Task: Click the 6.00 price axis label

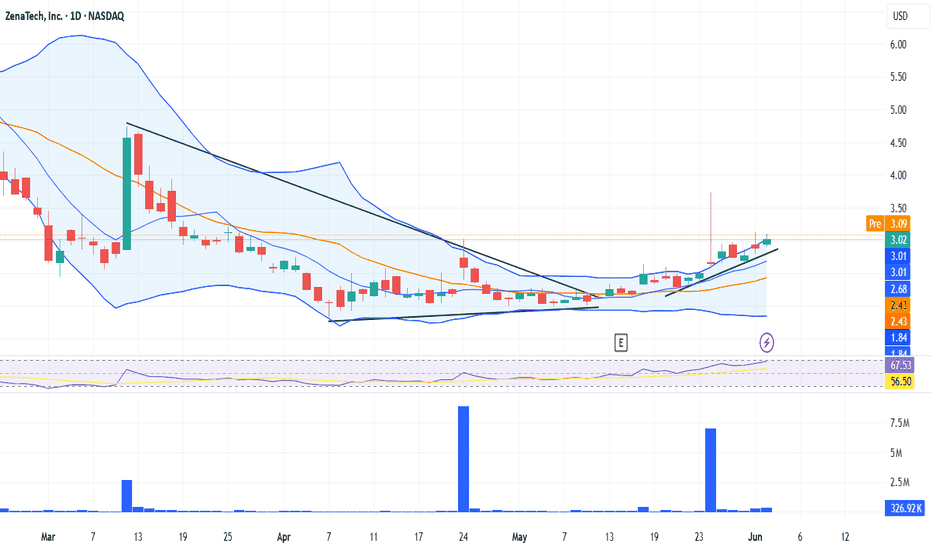Action: [898, 45]
